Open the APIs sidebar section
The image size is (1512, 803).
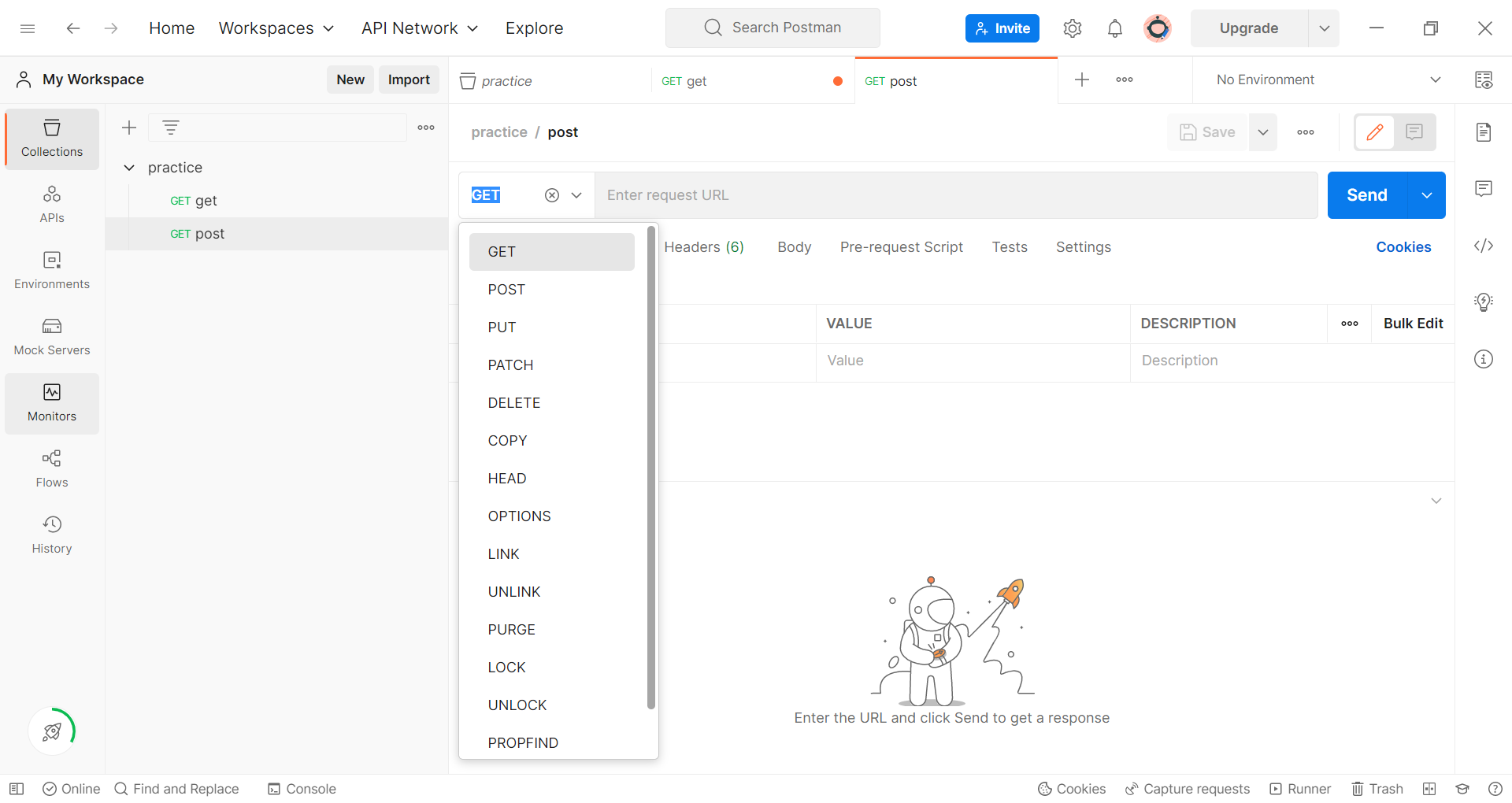click(52, 205)
